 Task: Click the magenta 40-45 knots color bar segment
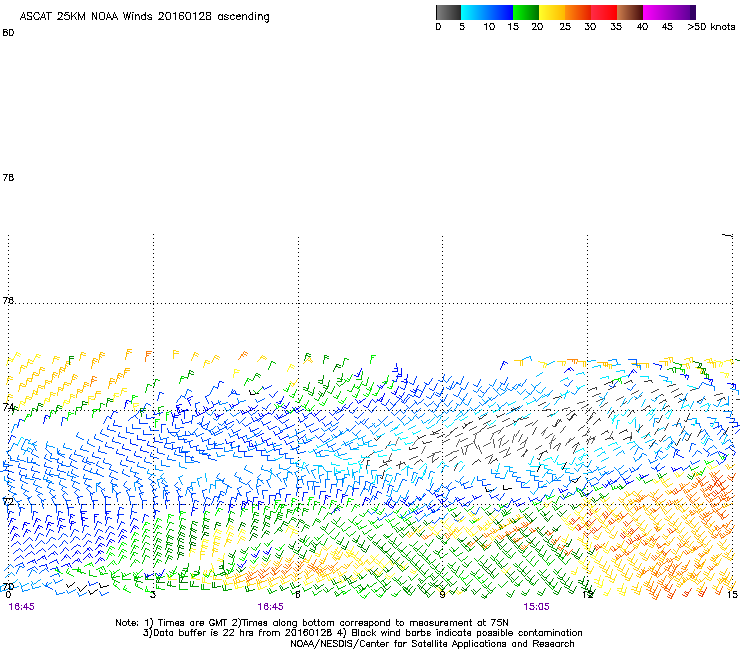tap(656, 12)
